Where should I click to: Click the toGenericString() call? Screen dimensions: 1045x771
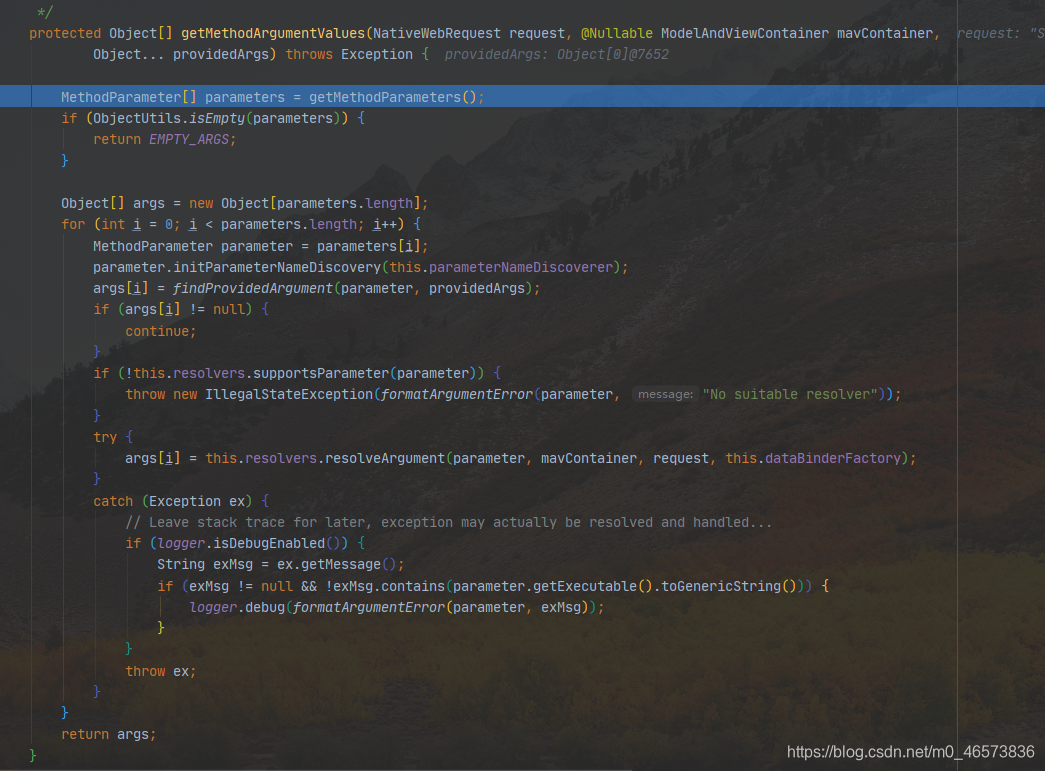click(x=728, y=586)
